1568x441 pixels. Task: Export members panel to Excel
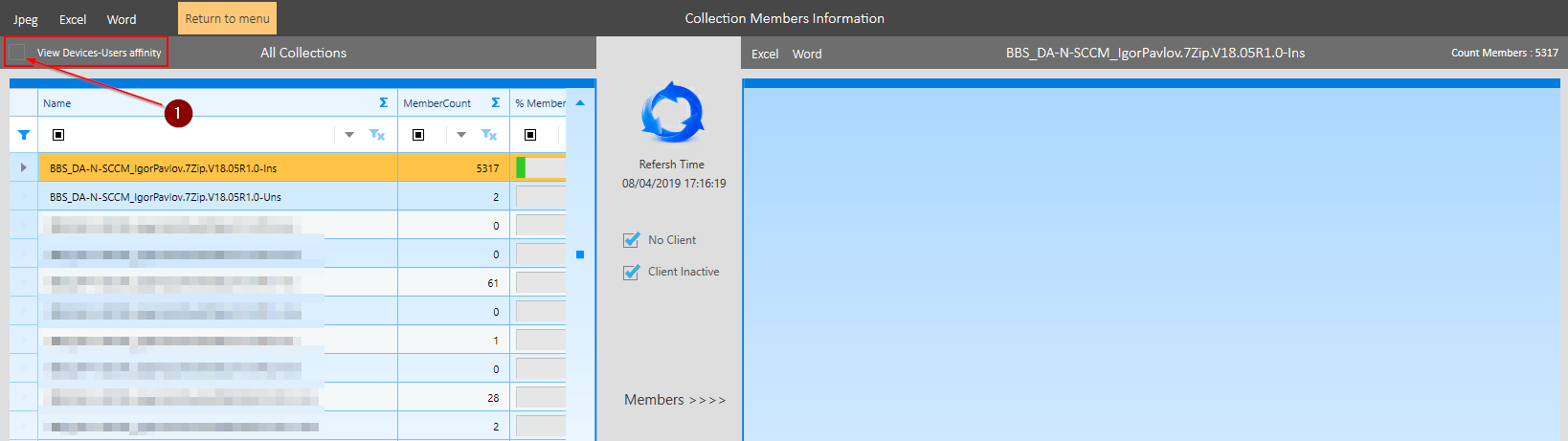click(x=765, y=54)
